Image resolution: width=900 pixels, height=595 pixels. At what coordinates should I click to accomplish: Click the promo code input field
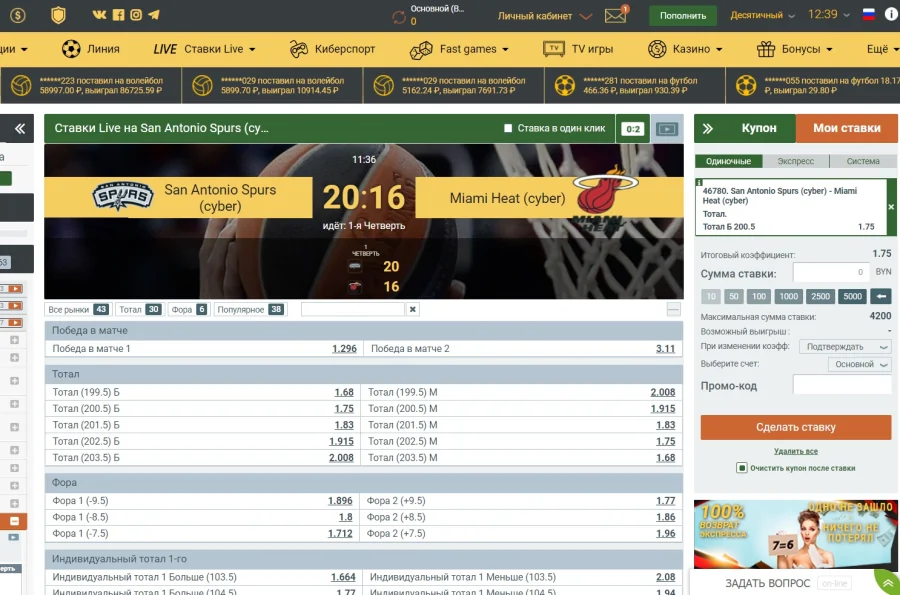(x=841, y=385)
